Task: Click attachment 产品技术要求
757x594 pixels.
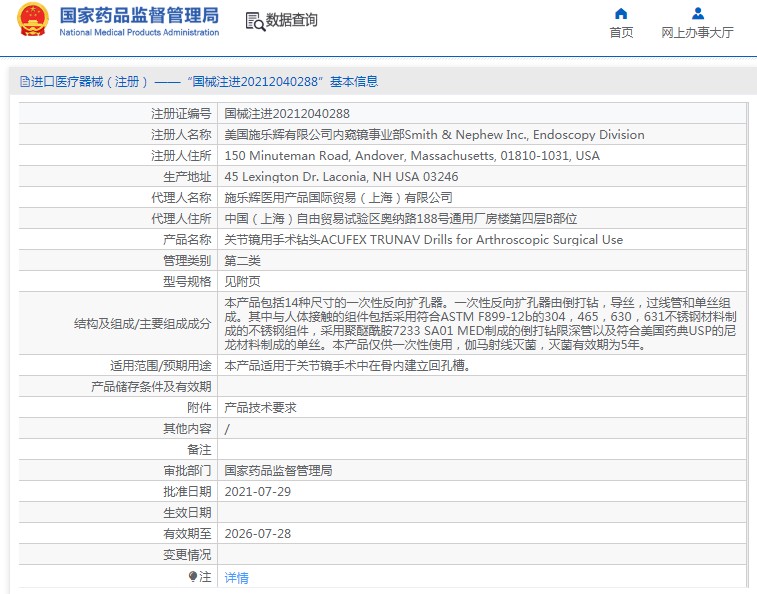Action: tap(260, 408)
